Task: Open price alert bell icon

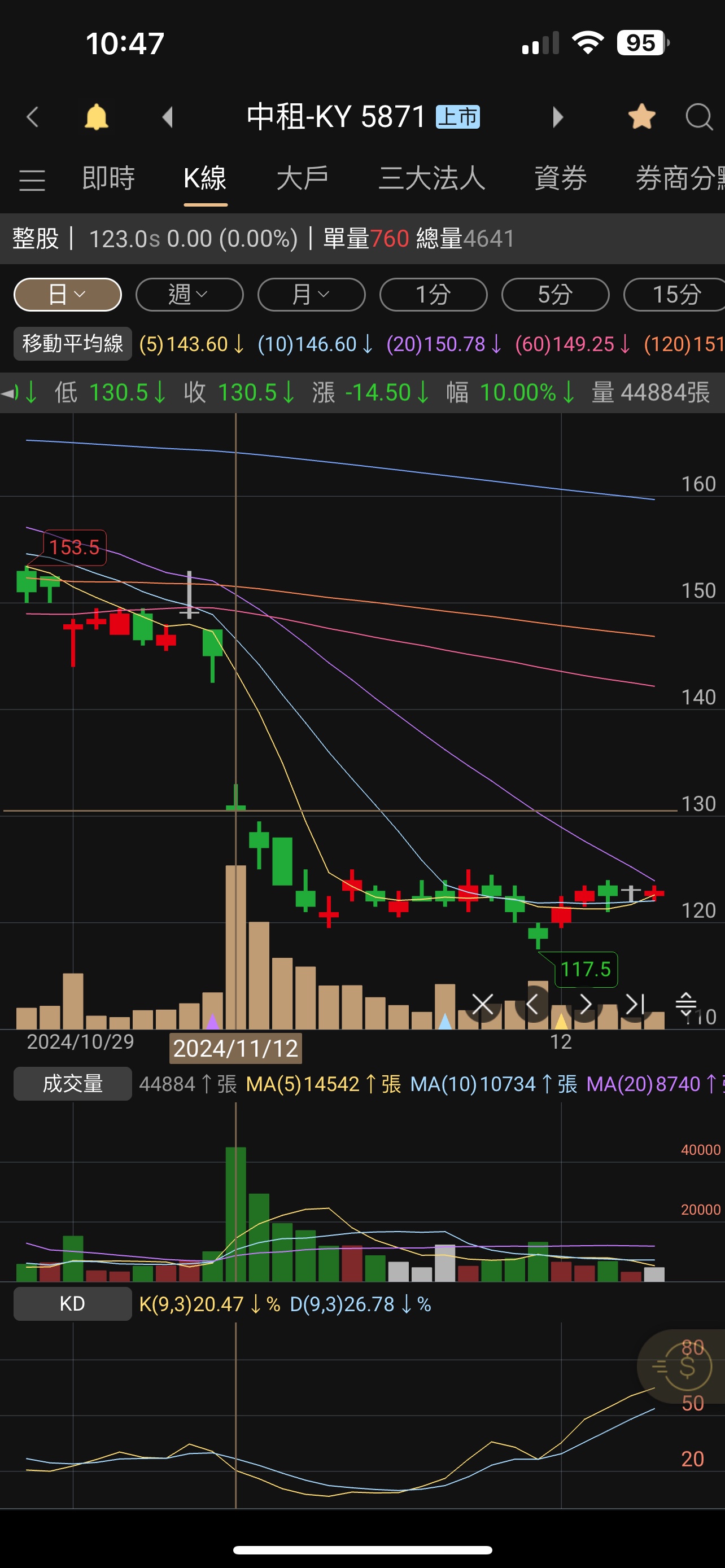Action: pyautogui.click(x=96, y=117)
